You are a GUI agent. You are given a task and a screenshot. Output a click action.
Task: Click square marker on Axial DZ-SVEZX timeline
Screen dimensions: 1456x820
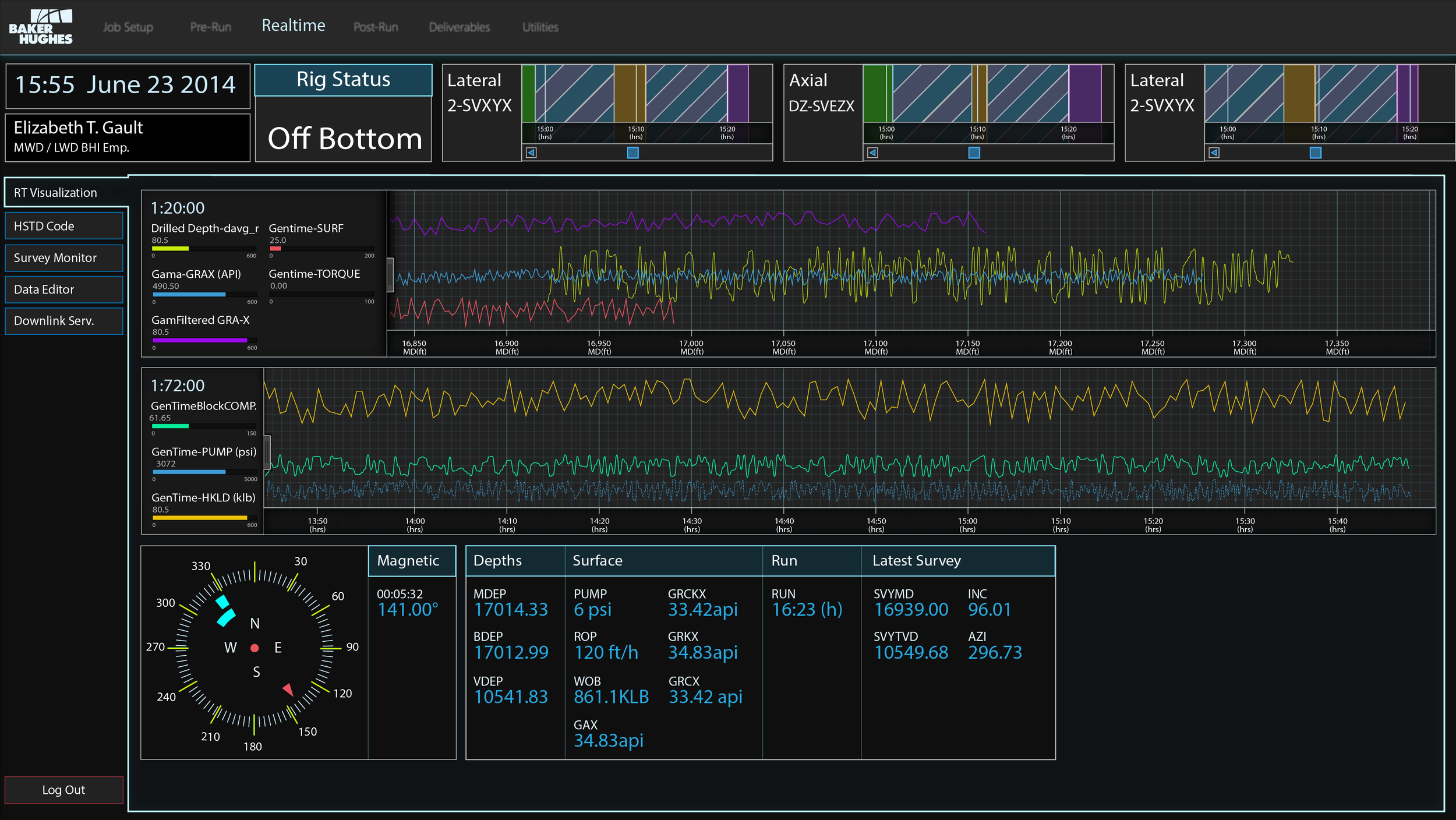click(x=974, y=153)
